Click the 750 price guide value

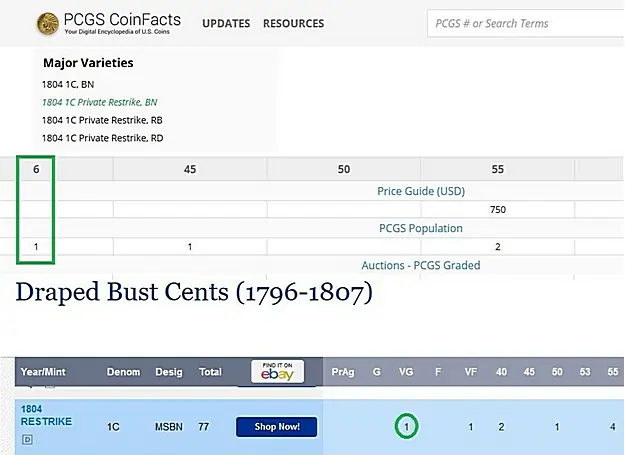497,210
